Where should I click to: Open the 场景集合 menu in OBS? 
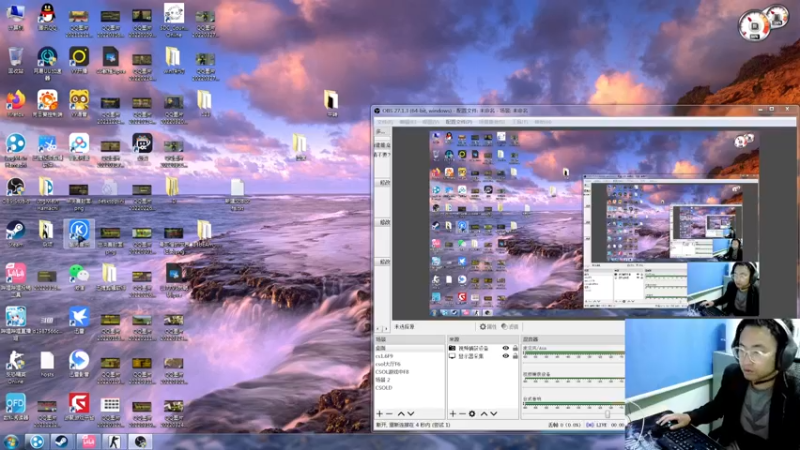point(492,122)
